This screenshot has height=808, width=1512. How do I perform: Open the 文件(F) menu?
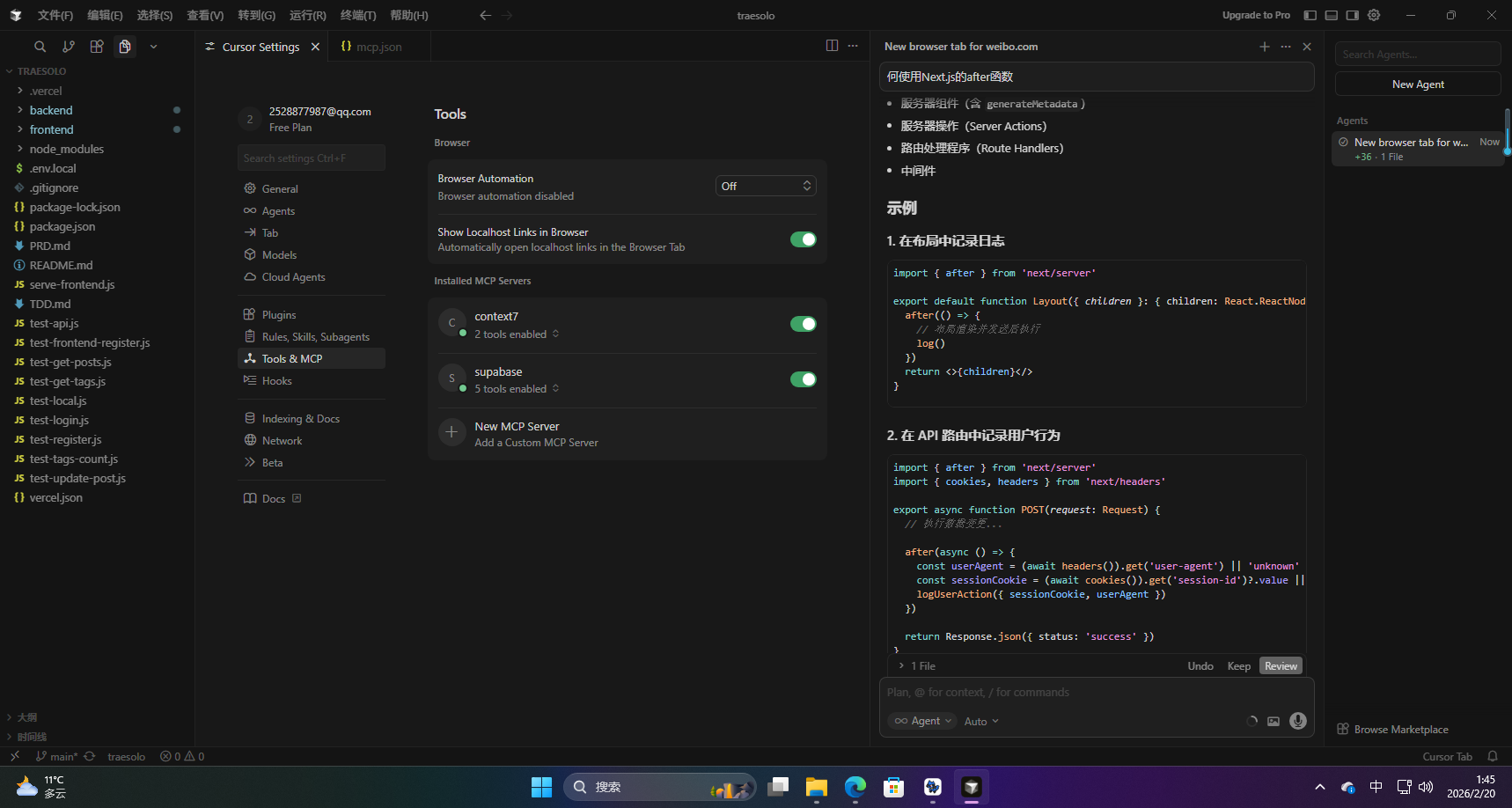click(x=55, y=15)
